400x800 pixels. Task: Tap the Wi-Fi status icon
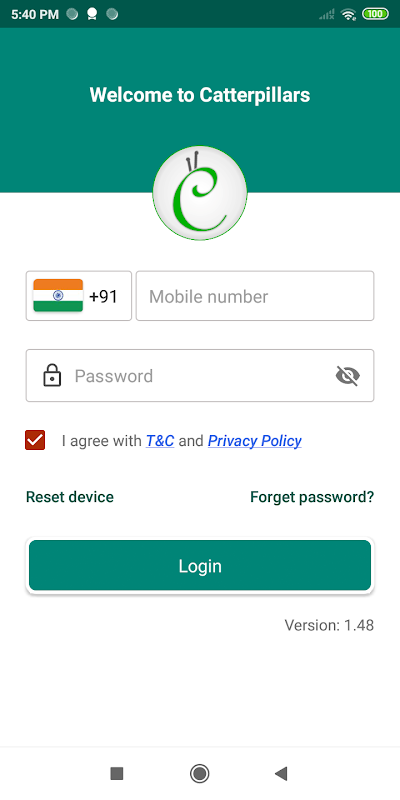pos(348,14)
